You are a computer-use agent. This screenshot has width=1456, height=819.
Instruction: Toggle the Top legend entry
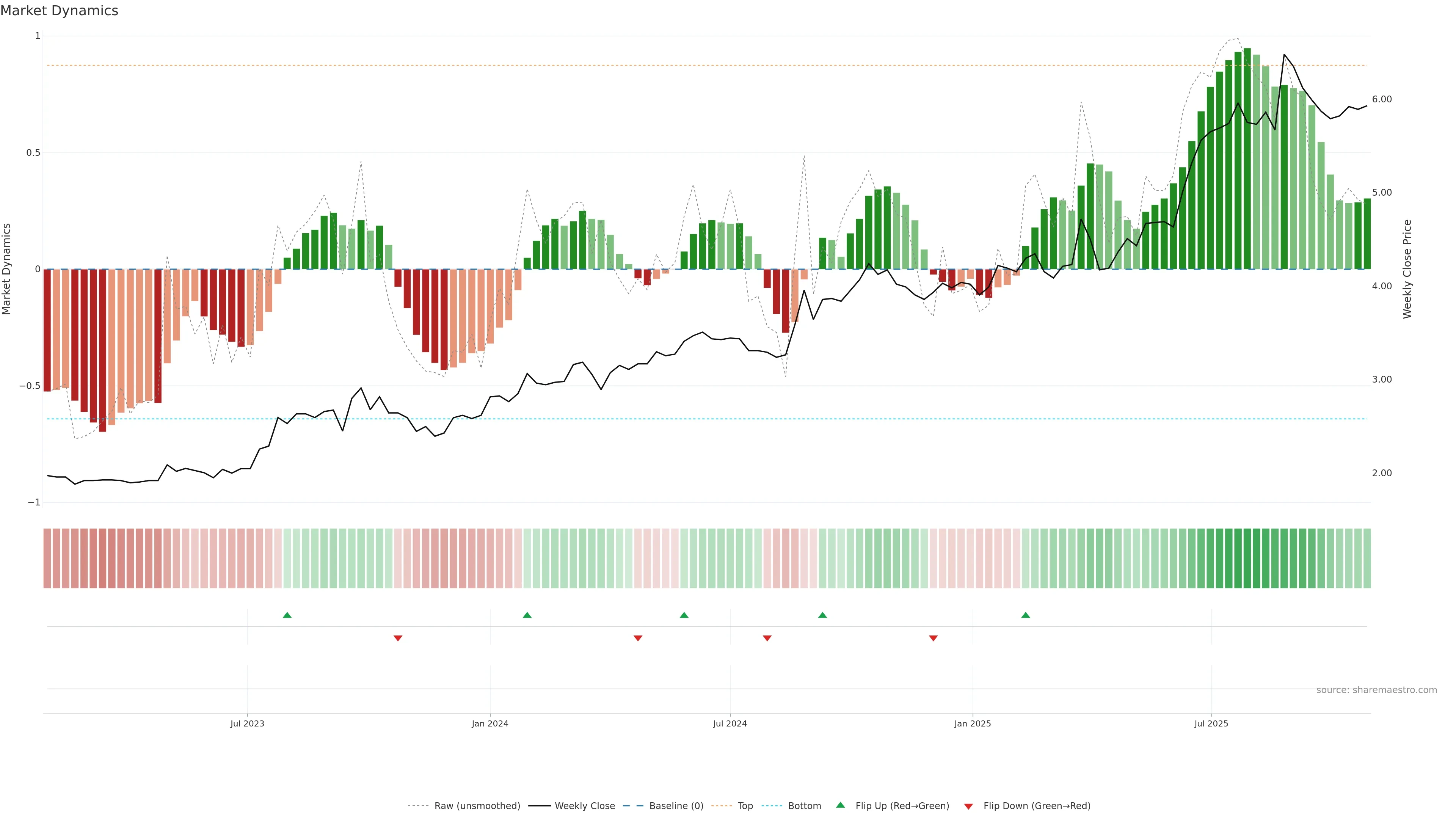[x=745, y=806]
